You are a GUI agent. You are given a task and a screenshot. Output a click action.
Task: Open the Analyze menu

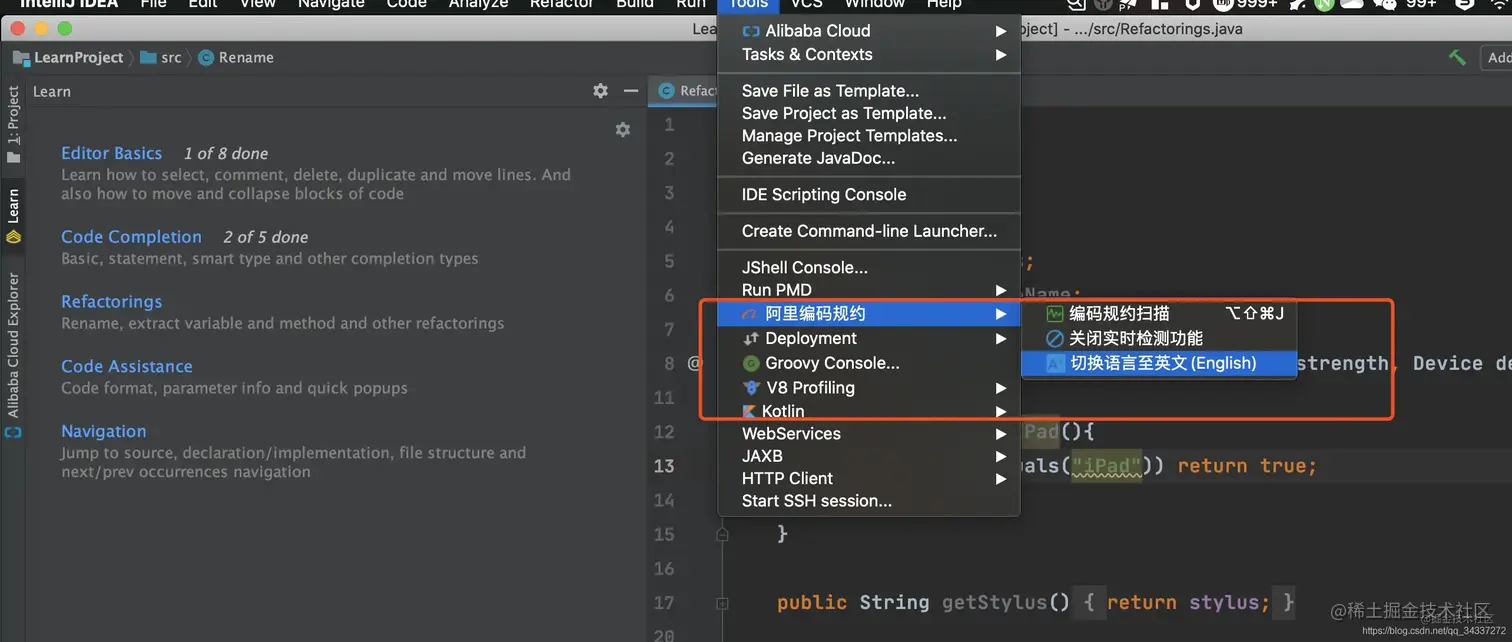tap(478, 4)
